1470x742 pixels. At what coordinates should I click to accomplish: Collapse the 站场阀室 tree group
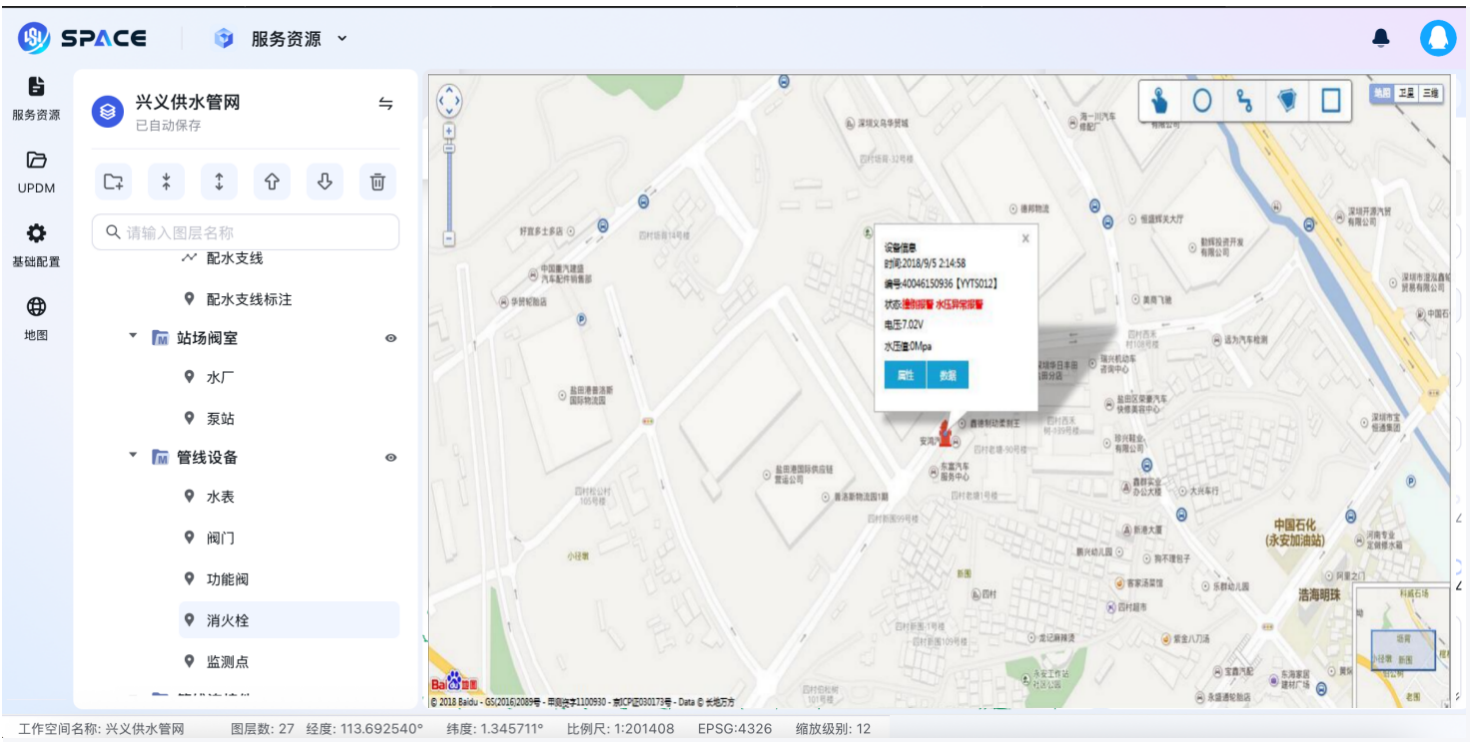133,337
